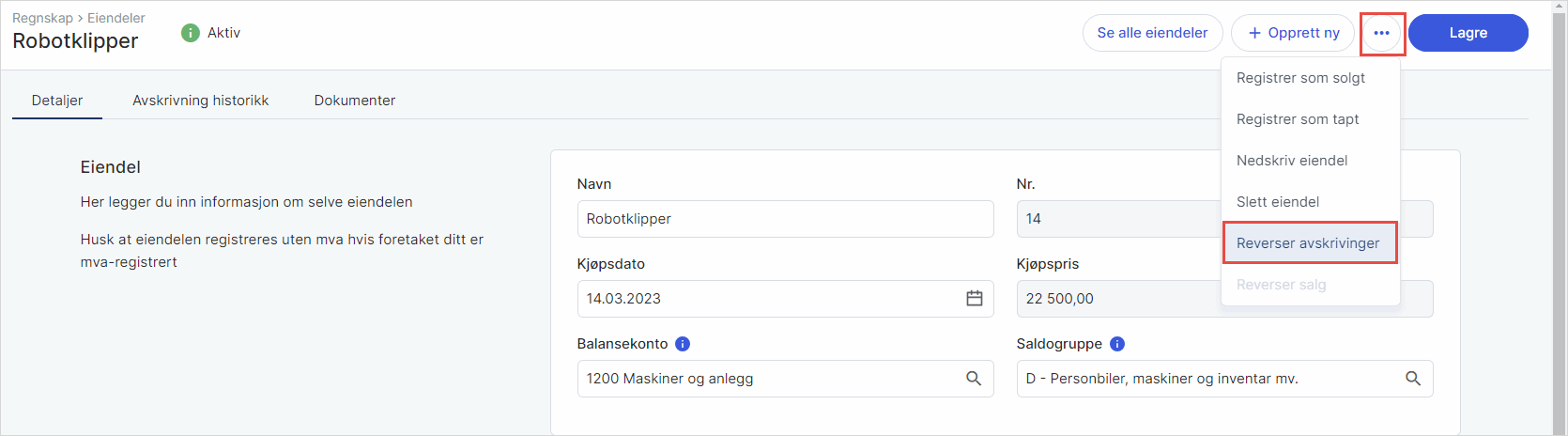Click the 'Opprett ny' button
The width and height of the screenshot is (1568, 436).
point(1293,33)
